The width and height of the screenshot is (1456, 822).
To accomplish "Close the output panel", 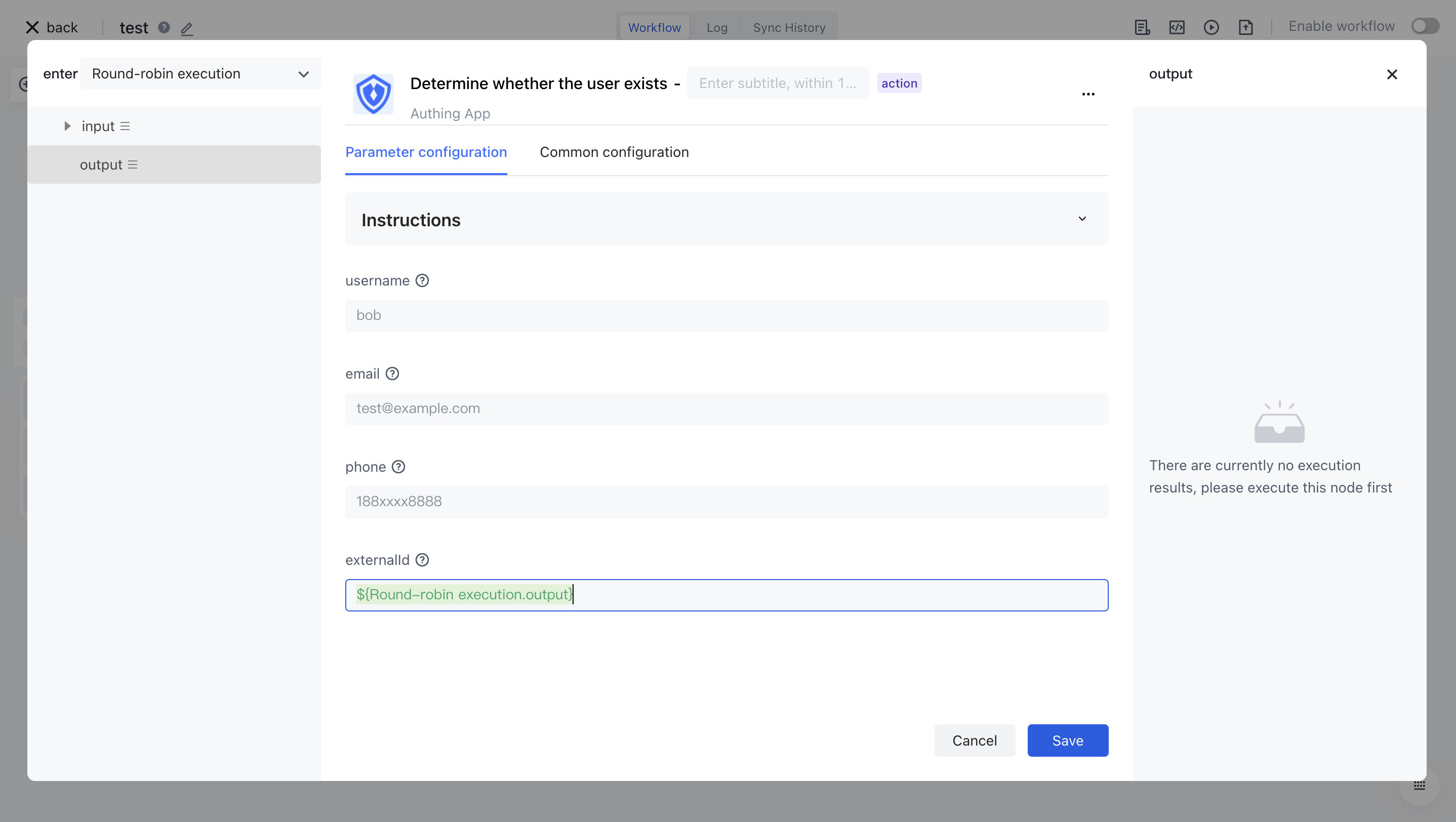I will point(1392,74).
